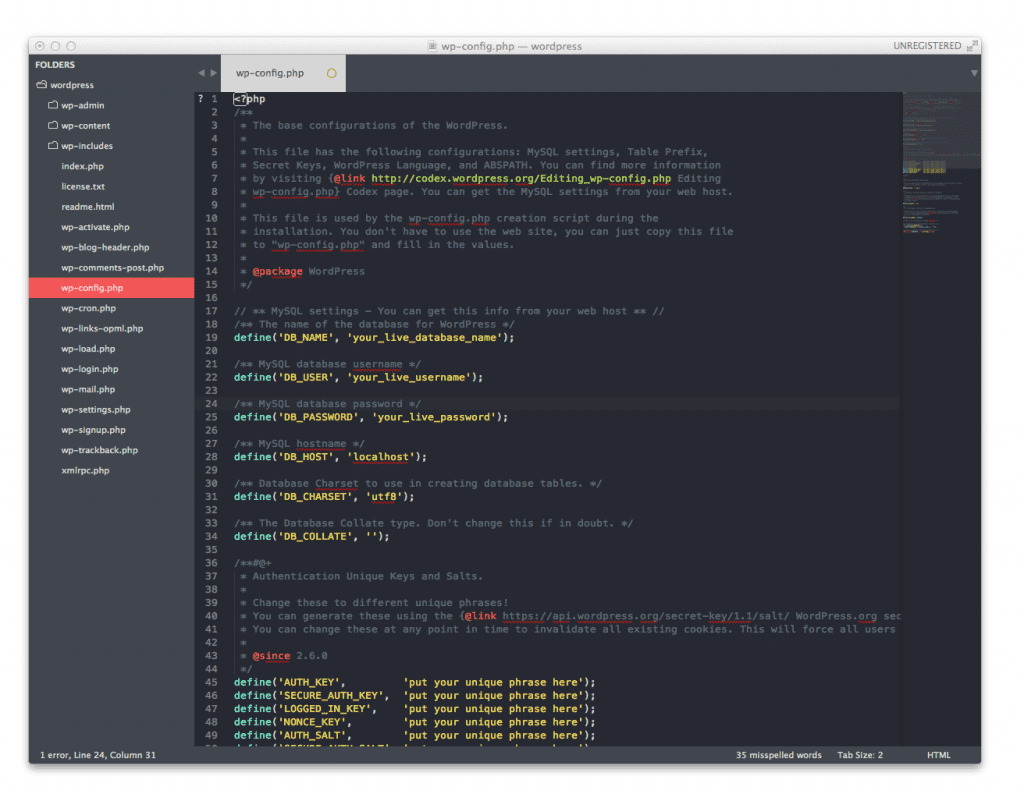1024x794 pixels.
Task: Click the 1 error, Line 24 status indicator
Action: click(x=97, y=755)
